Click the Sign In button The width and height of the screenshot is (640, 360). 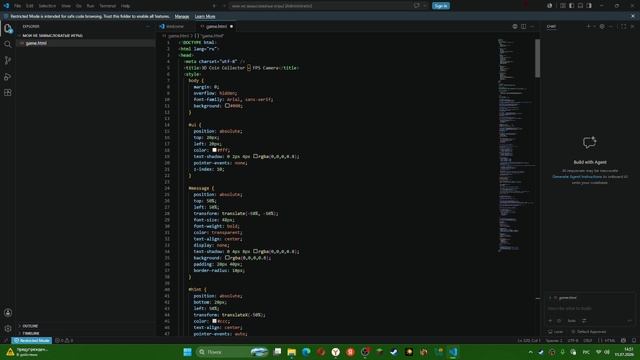pos(441,6)
